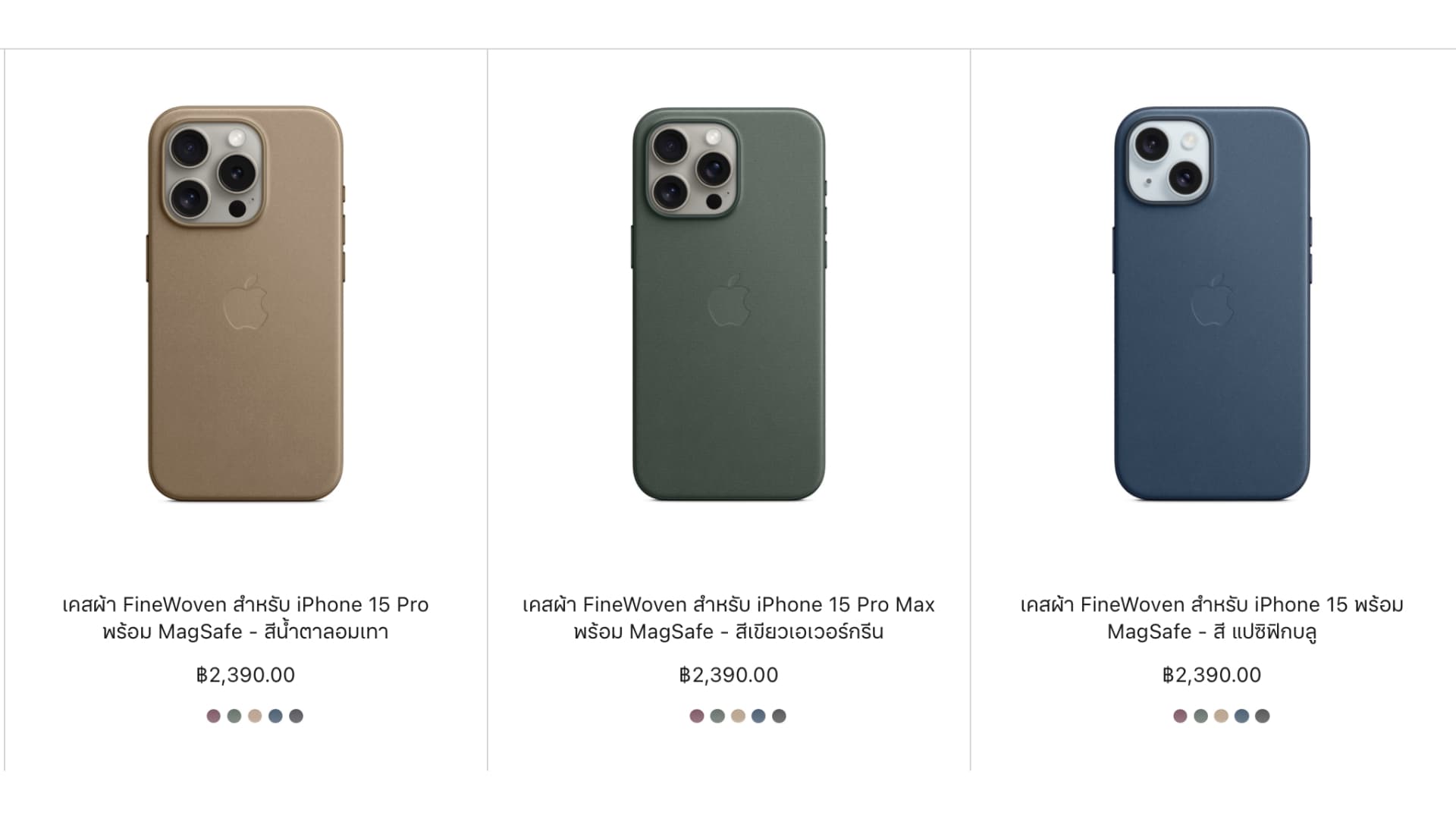Choose mulberry swatch for iPhone 15 Pro Max case
1456x819 pixels.
[697, 716]
